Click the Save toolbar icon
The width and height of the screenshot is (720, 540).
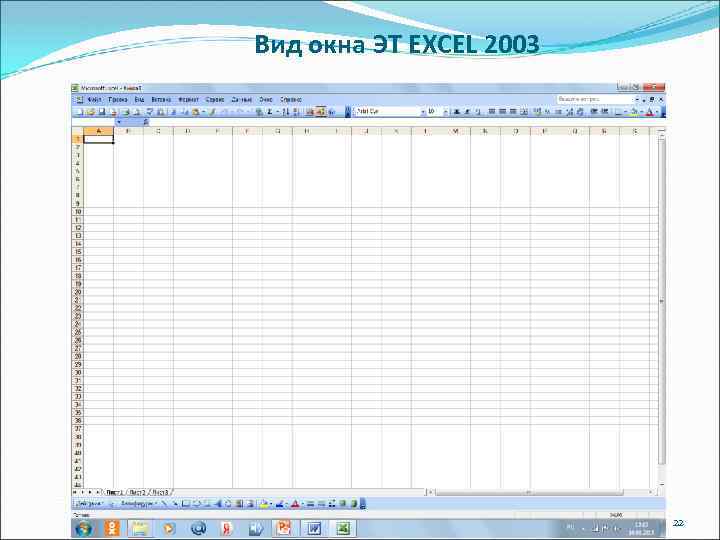(x=102, y=112)
